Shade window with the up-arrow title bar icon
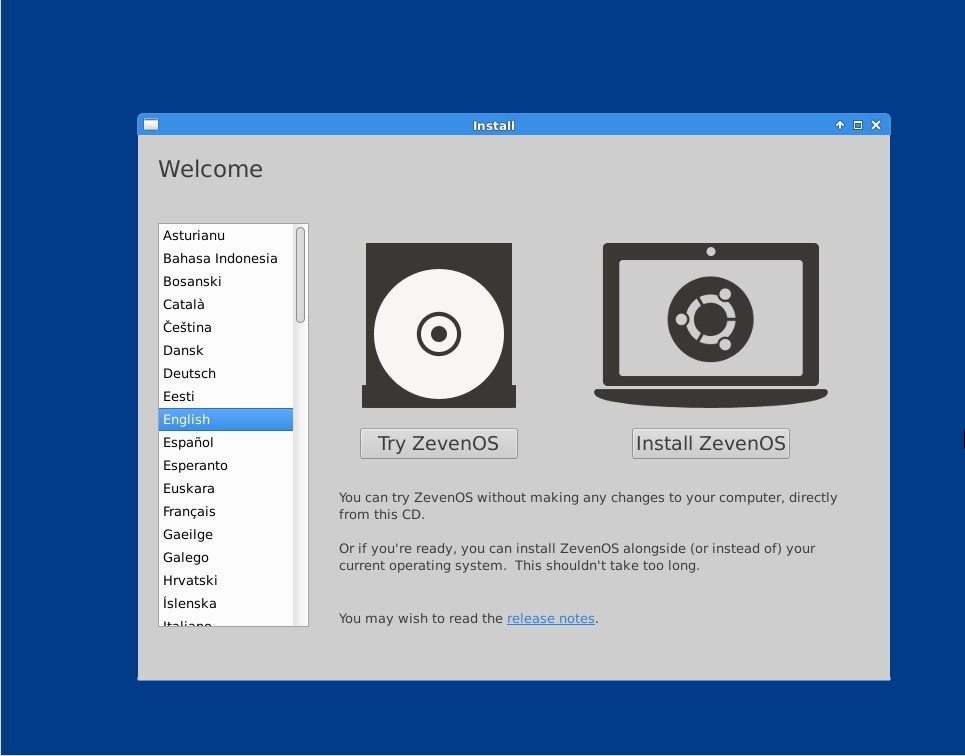 (839, 125)
